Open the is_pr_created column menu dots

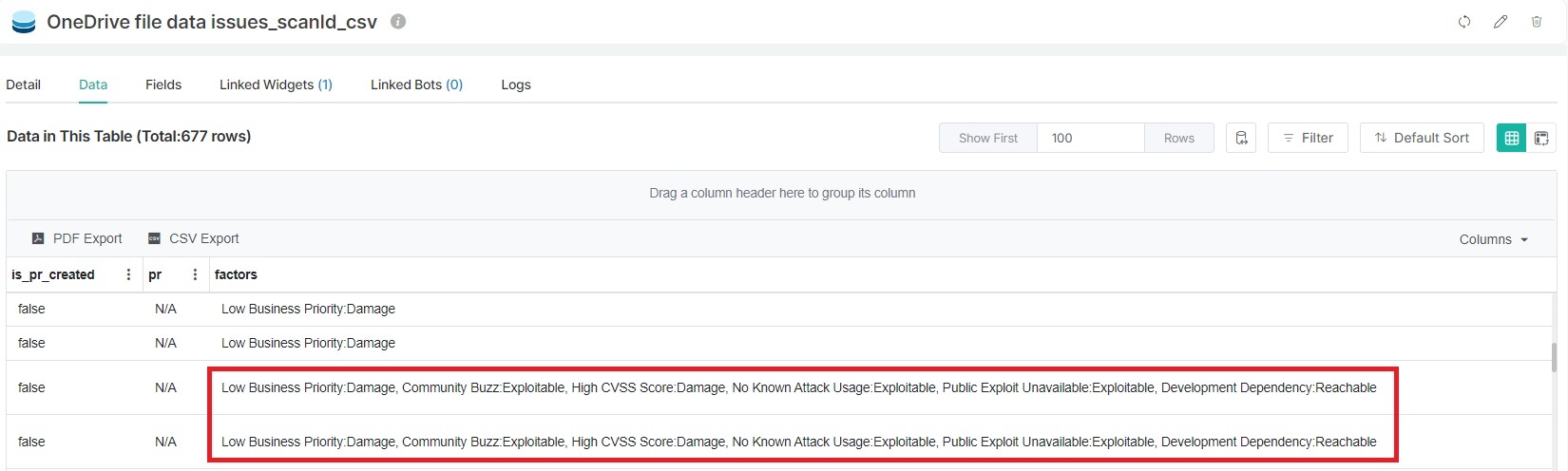tap(128, 274)
